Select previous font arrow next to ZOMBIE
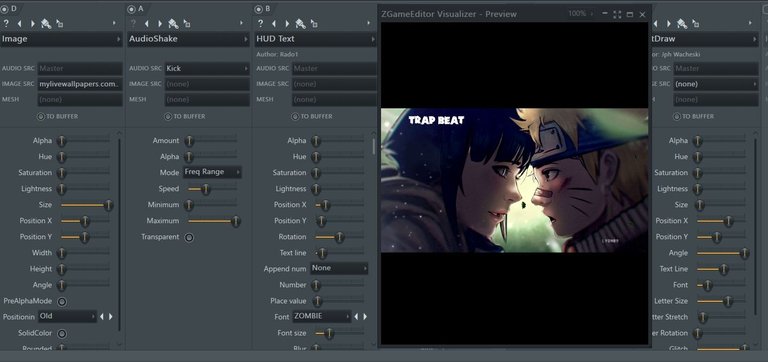This screenshot has height=362, width=768. pyautogui.click(x=356, y=317)
